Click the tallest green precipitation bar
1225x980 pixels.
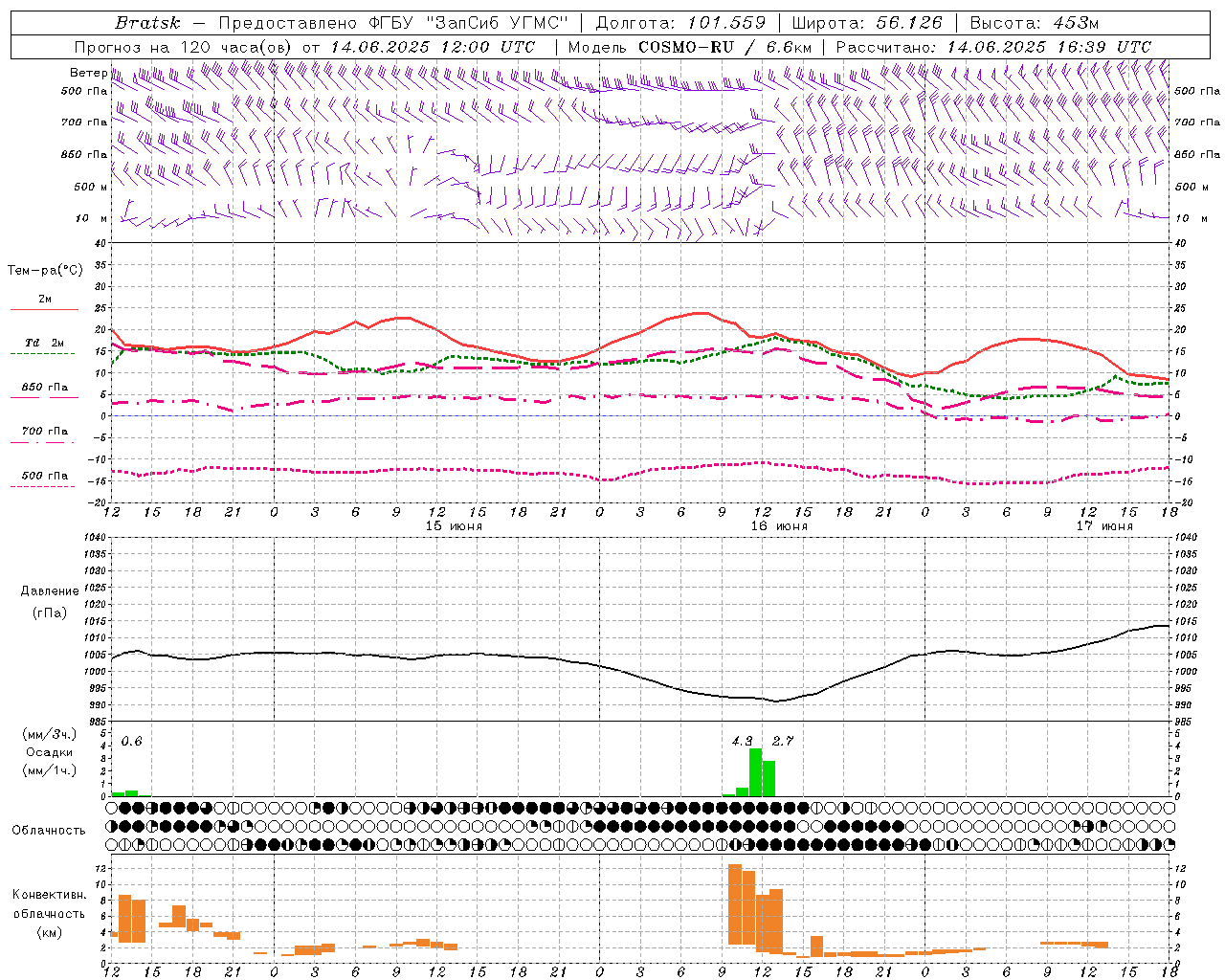point(755,772)
